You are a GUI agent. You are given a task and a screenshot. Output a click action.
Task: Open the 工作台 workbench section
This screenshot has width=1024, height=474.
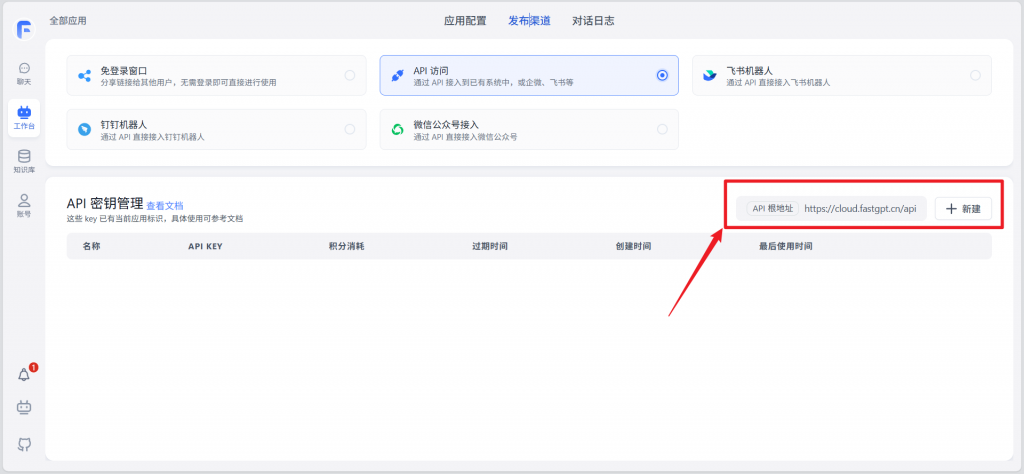tap(24, 118)
